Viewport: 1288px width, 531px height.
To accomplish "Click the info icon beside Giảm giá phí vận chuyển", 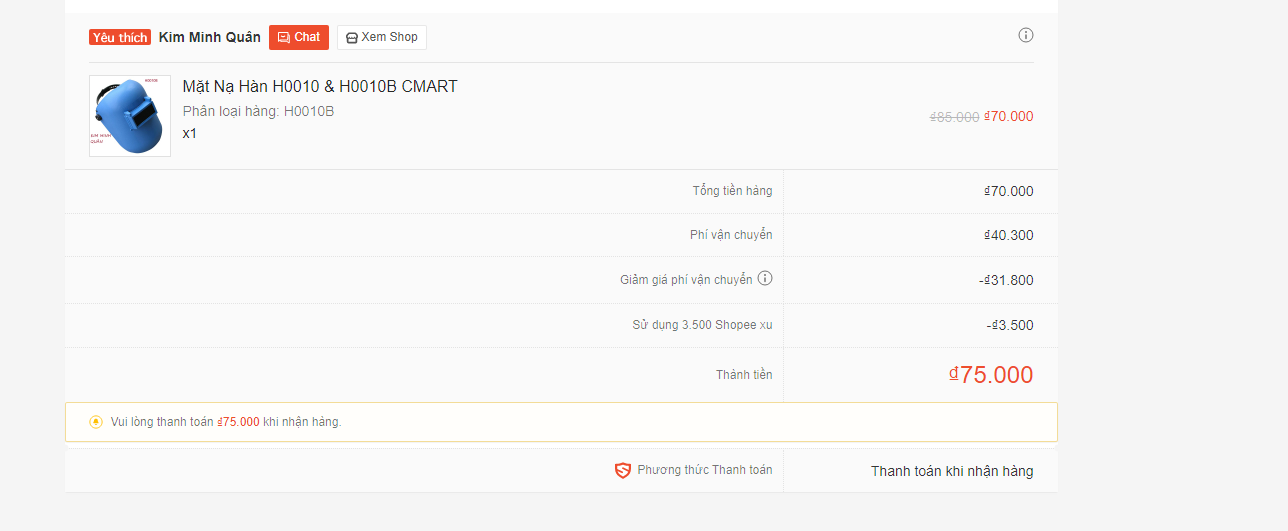I will (765, 278).
